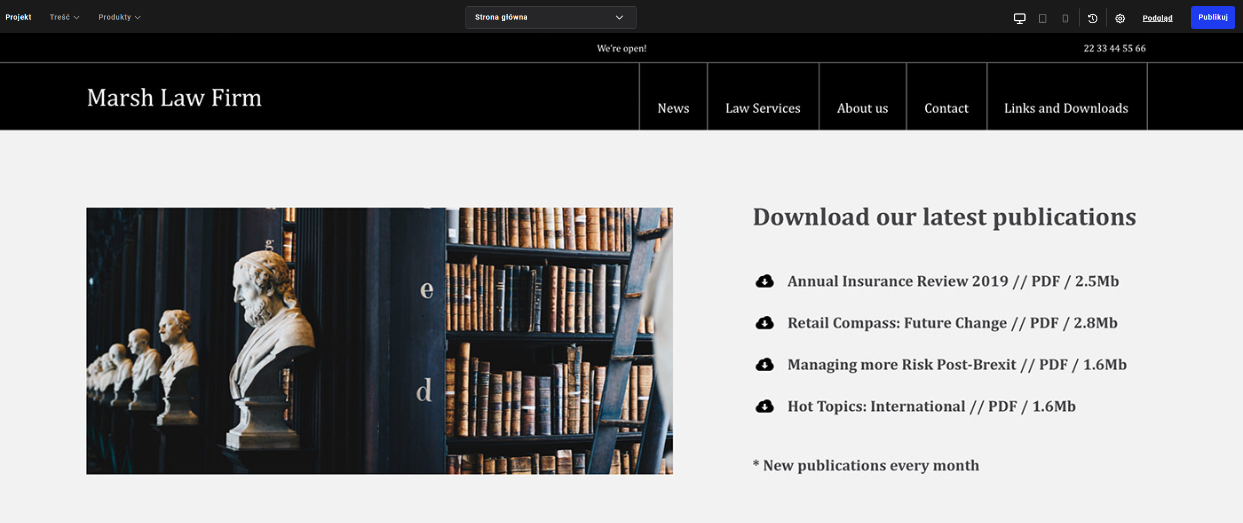Click Annual Insurance Review 2019 PDF link
The image size is (1243, 523).
(953, 281)
